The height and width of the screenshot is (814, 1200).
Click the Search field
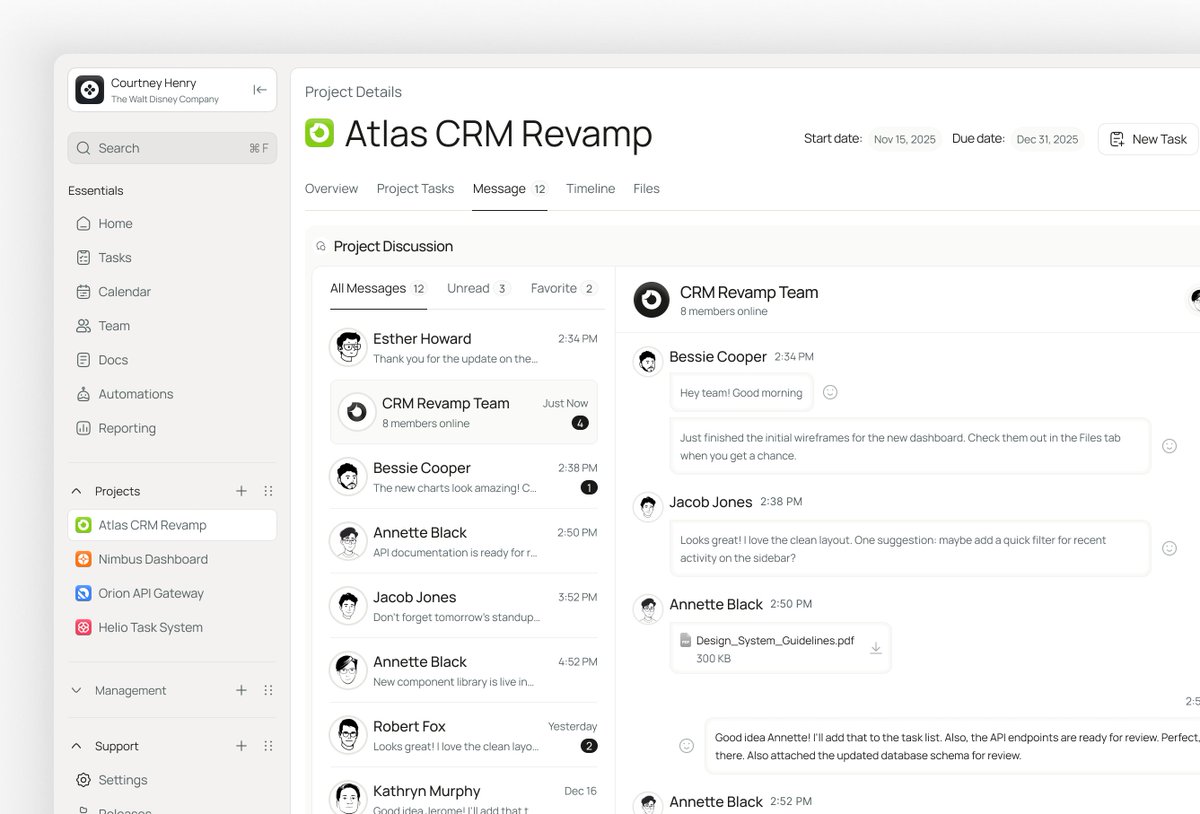(x=172, y=148)
